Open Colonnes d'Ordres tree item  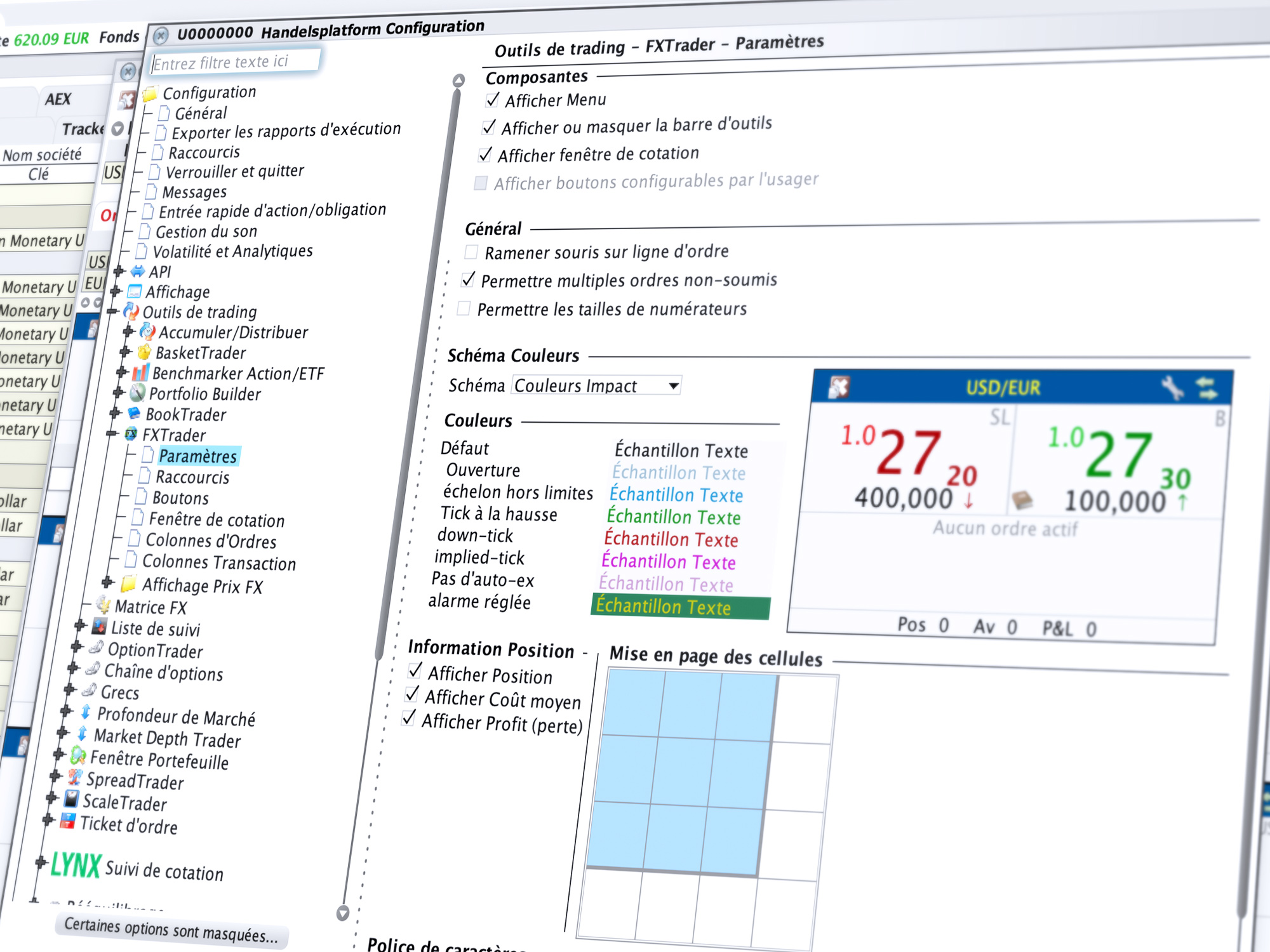[x=211, y=541]
